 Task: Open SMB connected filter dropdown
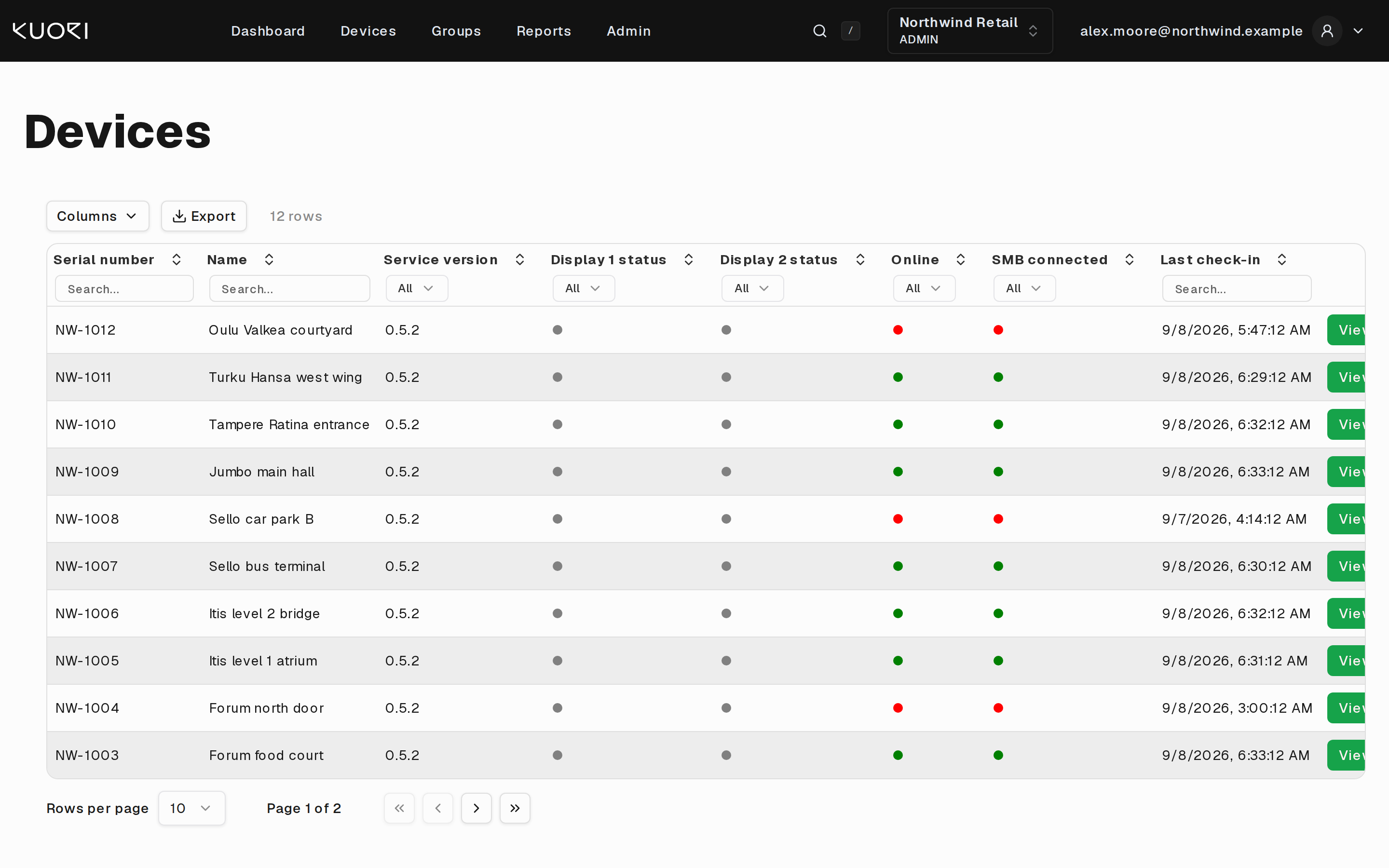[1024, 288]
